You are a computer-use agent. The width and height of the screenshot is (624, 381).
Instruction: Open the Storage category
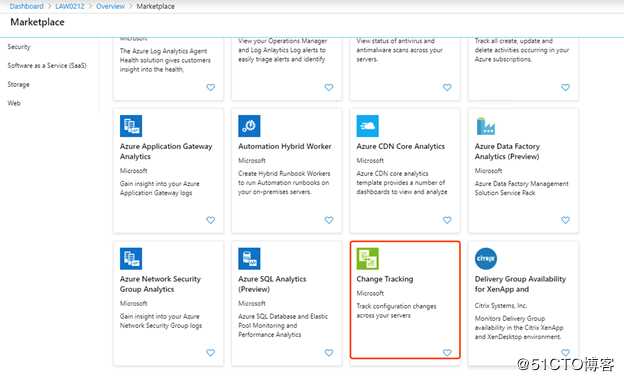coord(18,84)
